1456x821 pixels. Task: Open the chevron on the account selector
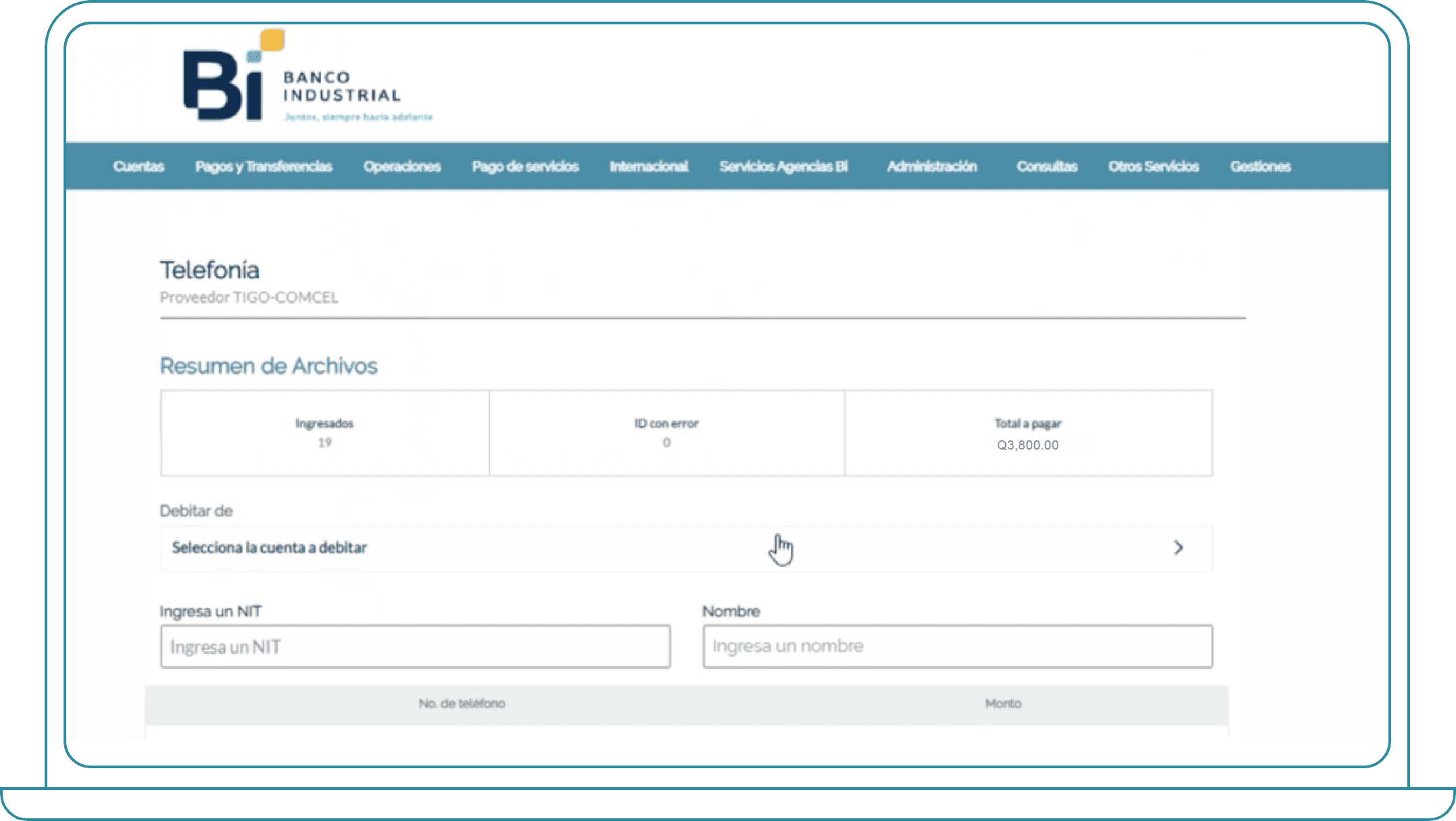(1179, 548)
